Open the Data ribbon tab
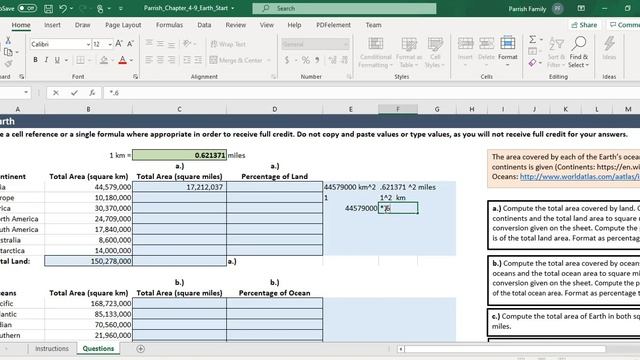 (x=204, y=25)
